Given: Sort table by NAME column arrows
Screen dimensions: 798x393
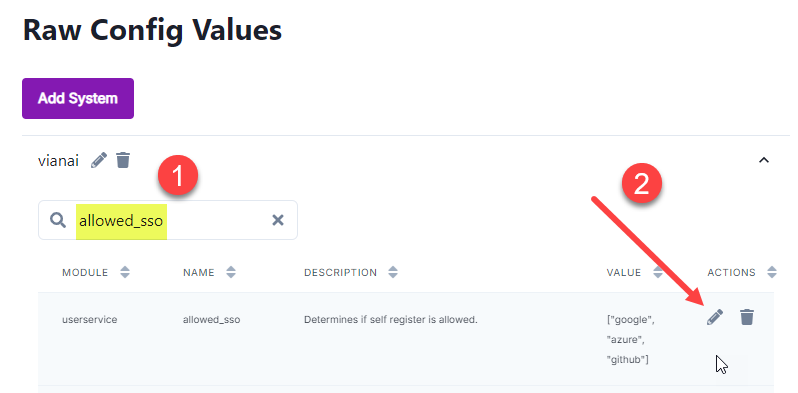Looking at the screenshot, I should coord(231,272).
